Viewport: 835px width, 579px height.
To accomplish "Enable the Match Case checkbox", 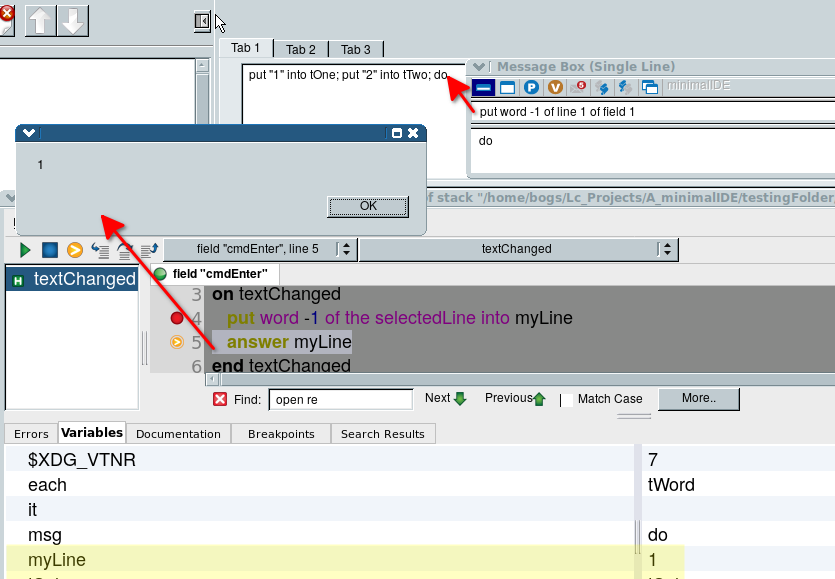I will tap(568, 399).
